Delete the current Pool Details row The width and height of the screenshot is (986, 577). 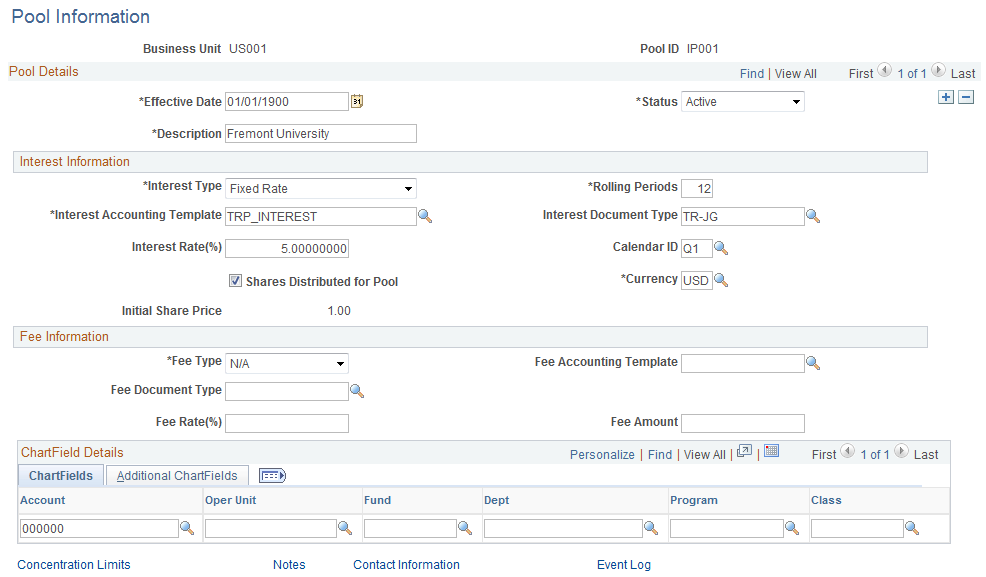pyautogui.click(x=966, y=97)
